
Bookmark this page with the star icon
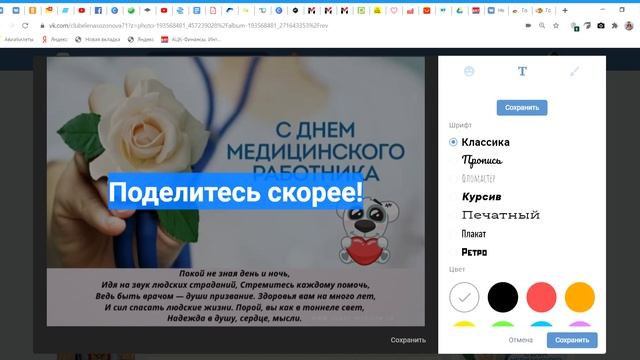[x=556, y=25]
